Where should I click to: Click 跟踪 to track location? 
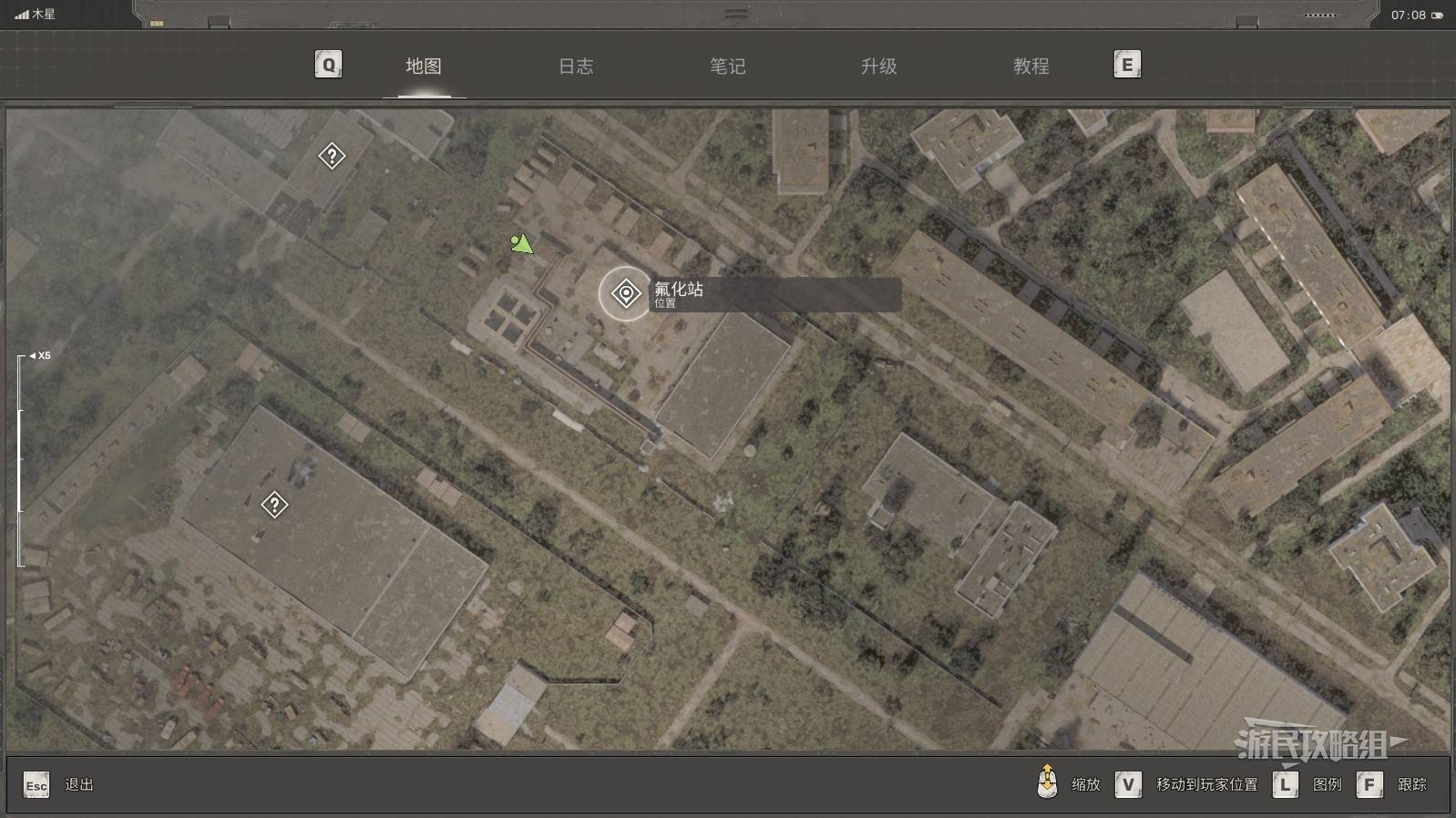pyautogui.click(x=1412, y=784)
